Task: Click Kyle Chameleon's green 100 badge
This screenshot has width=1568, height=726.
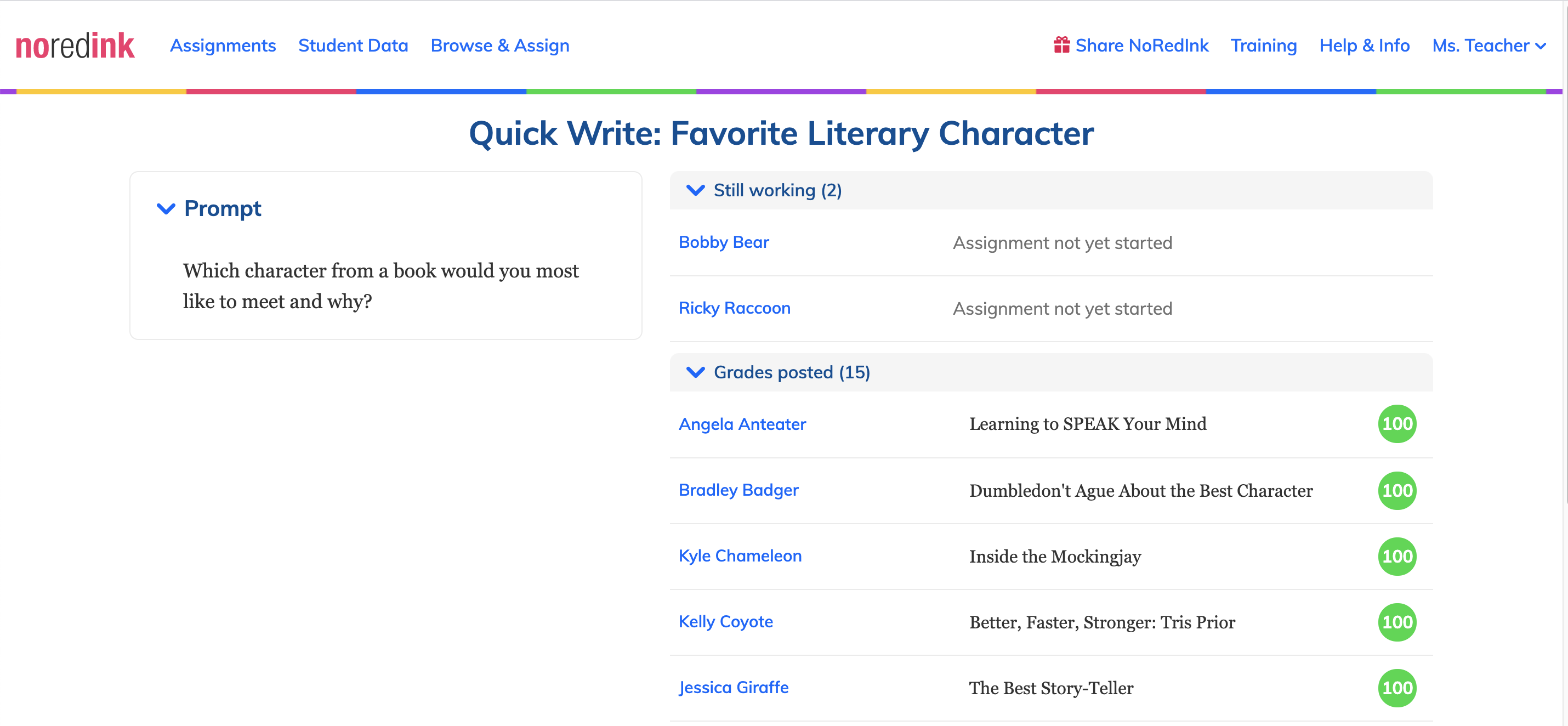Action: 1397,556
